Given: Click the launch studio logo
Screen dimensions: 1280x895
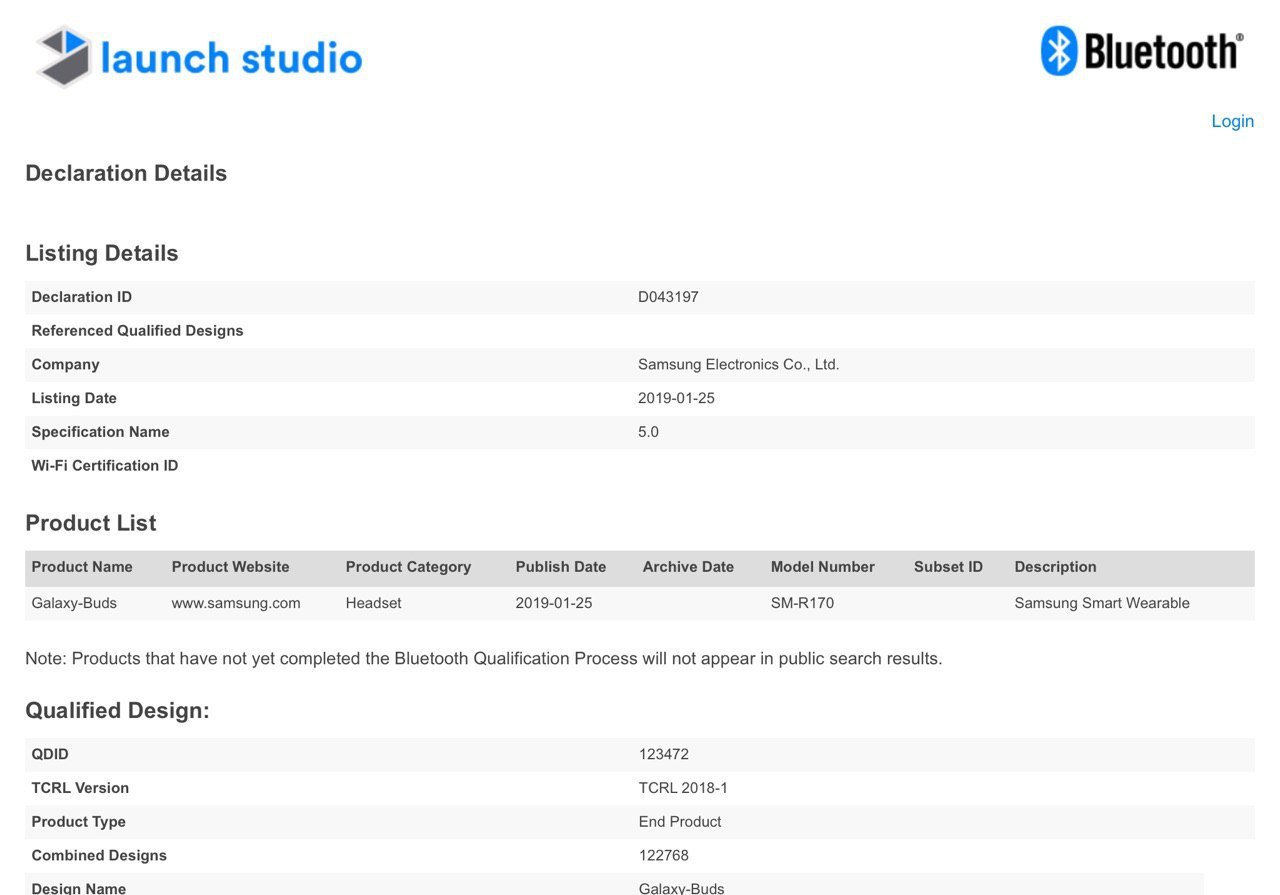Looking at the screenshot, I should [199, 57].
